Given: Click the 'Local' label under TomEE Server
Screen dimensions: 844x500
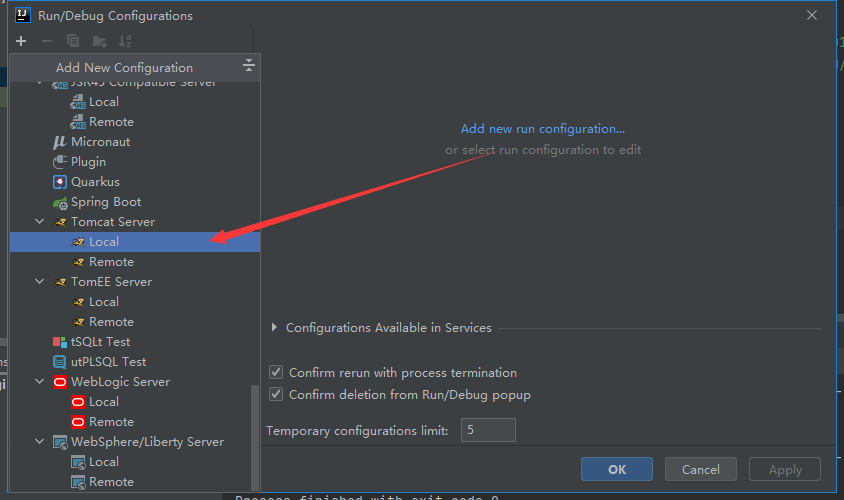Looking at the screenshot, I should point(104,302).
